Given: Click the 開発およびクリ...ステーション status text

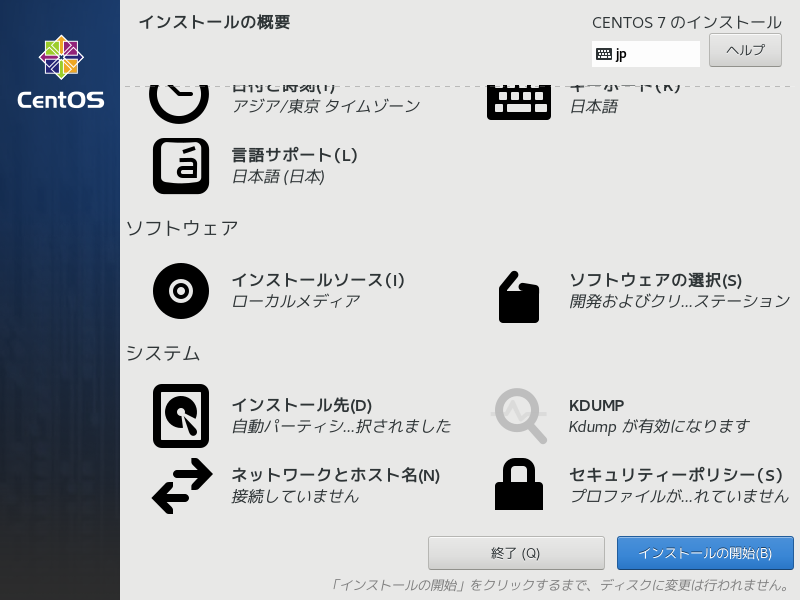Looking at the screenshot, I should tap(680, 301).
